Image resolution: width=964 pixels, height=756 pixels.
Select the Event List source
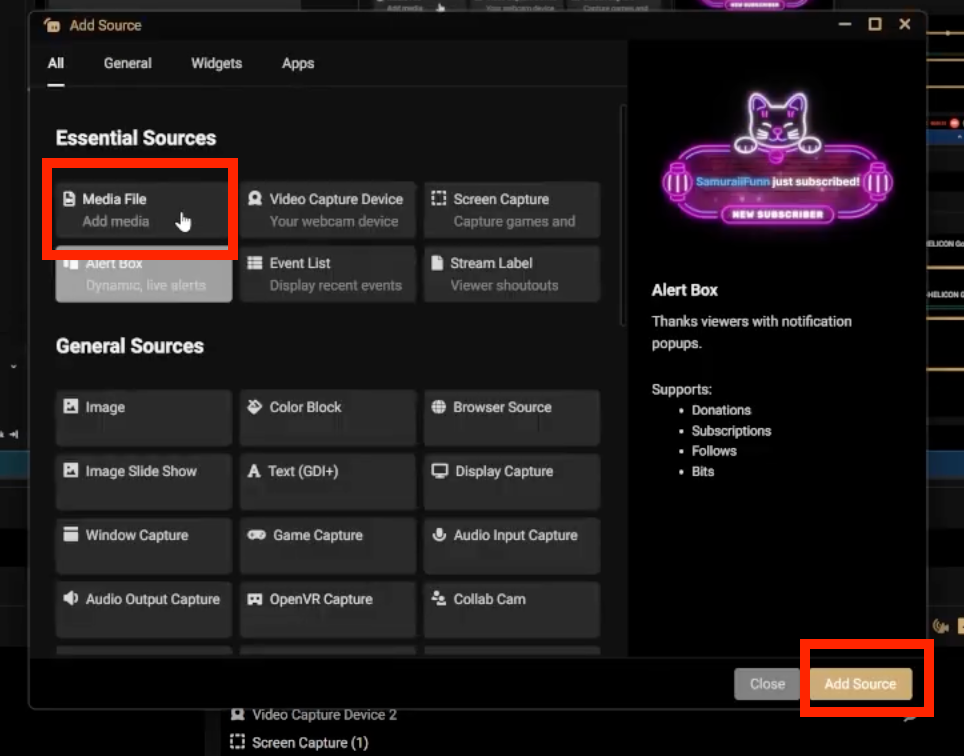click(x=328, y=273)
